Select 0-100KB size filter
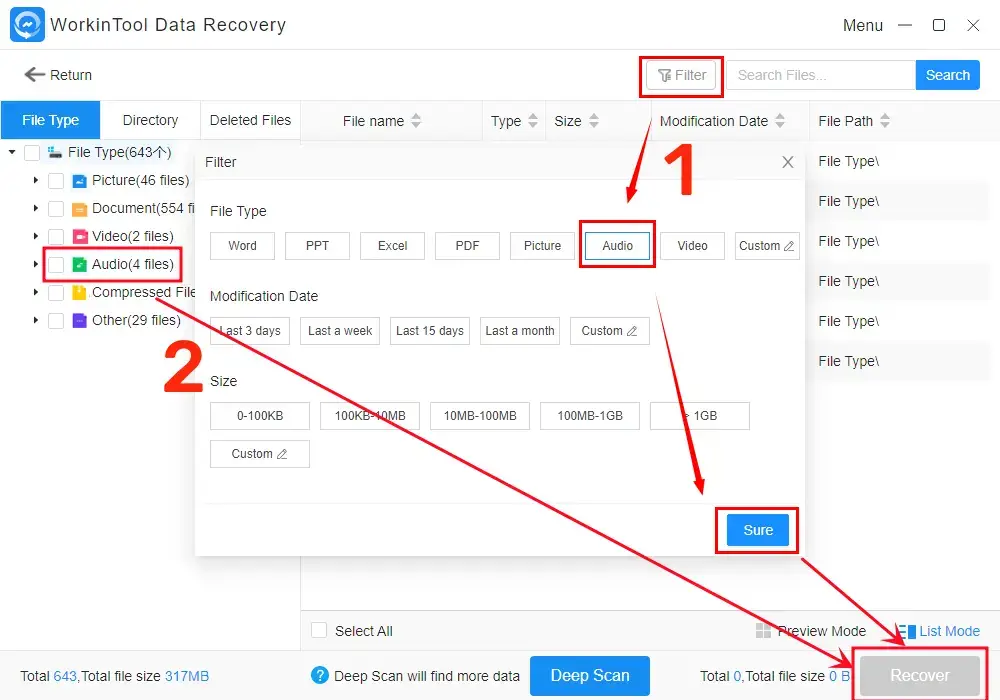Screen dimensions: 1000x700 point(260,416)
